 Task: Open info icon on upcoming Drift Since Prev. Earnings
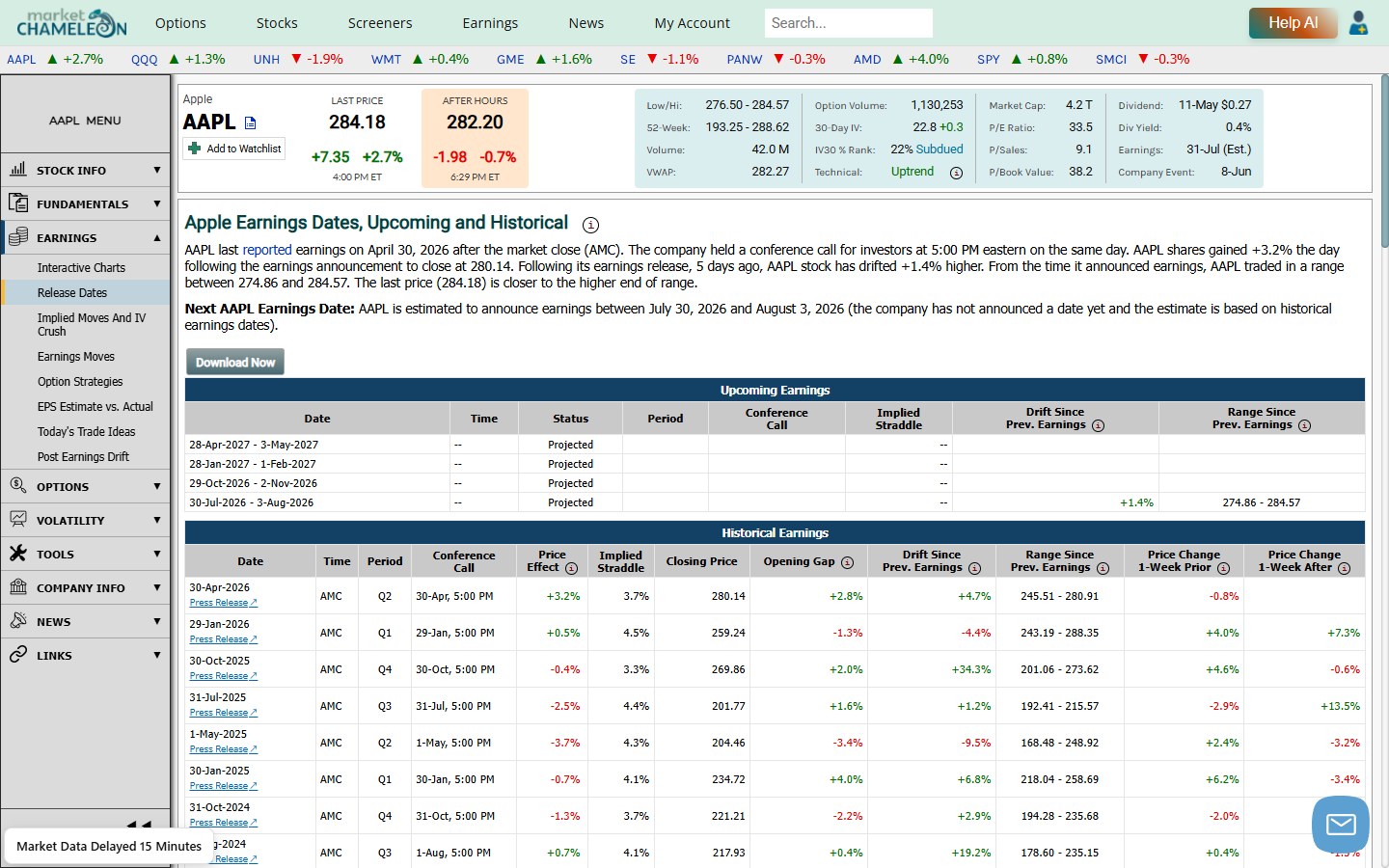coord(1098,425)
